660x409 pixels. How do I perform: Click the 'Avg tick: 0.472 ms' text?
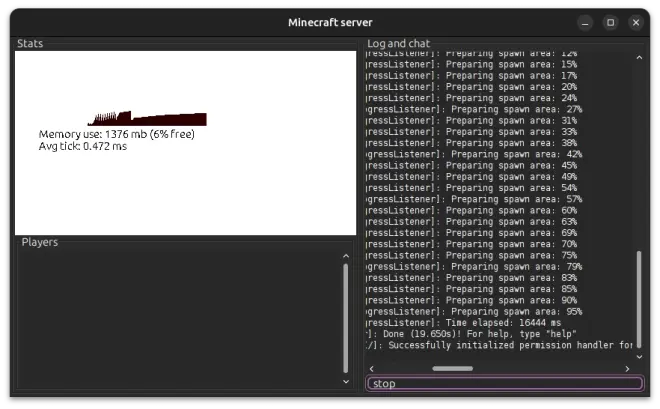(82, 146)
